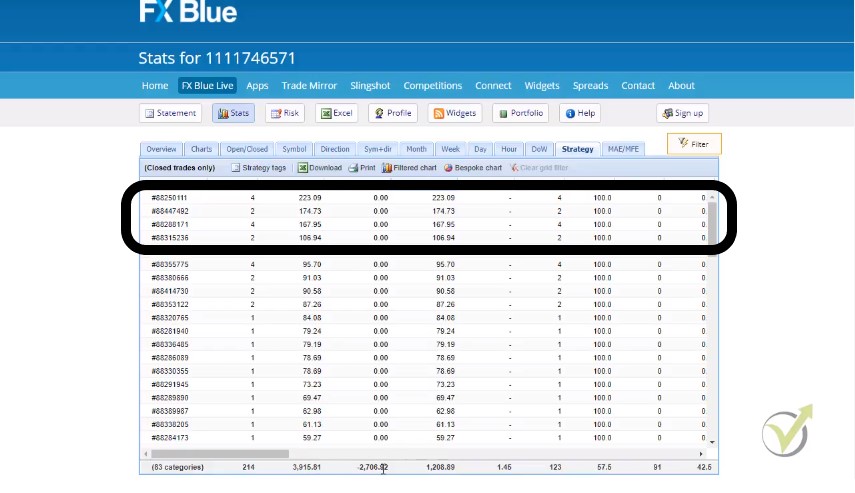The height and width of the screenshot is (493, 855).
Task: Show the Filtered chart
Action: (409, 168)
